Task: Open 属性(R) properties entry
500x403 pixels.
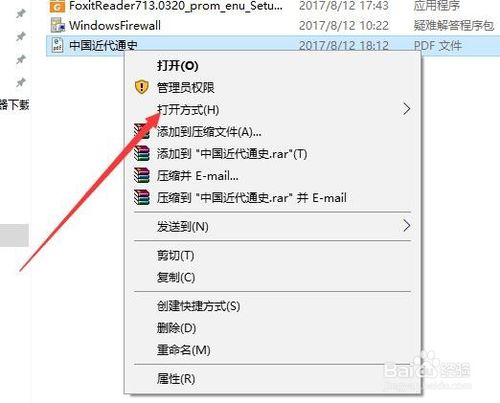Action: (x=176, y=379)
